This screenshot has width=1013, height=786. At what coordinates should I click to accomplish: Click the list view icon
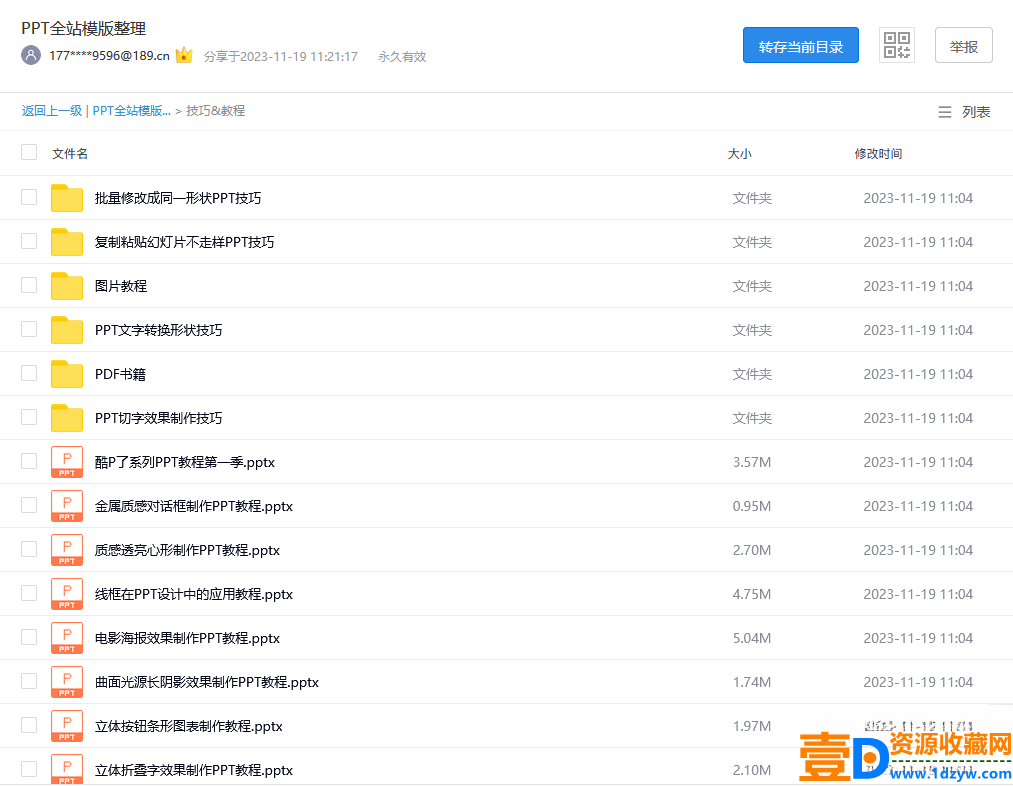point(945,112)
